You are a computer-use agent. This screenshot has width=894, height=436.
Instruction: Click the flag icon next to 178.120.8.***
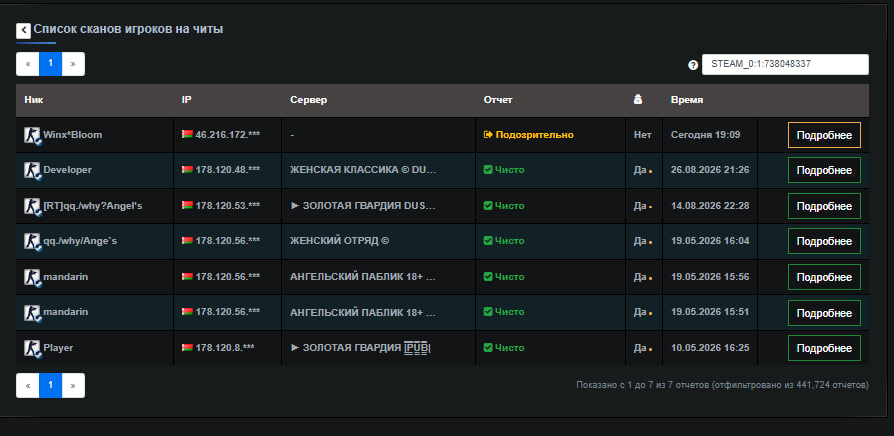(187, 347)
